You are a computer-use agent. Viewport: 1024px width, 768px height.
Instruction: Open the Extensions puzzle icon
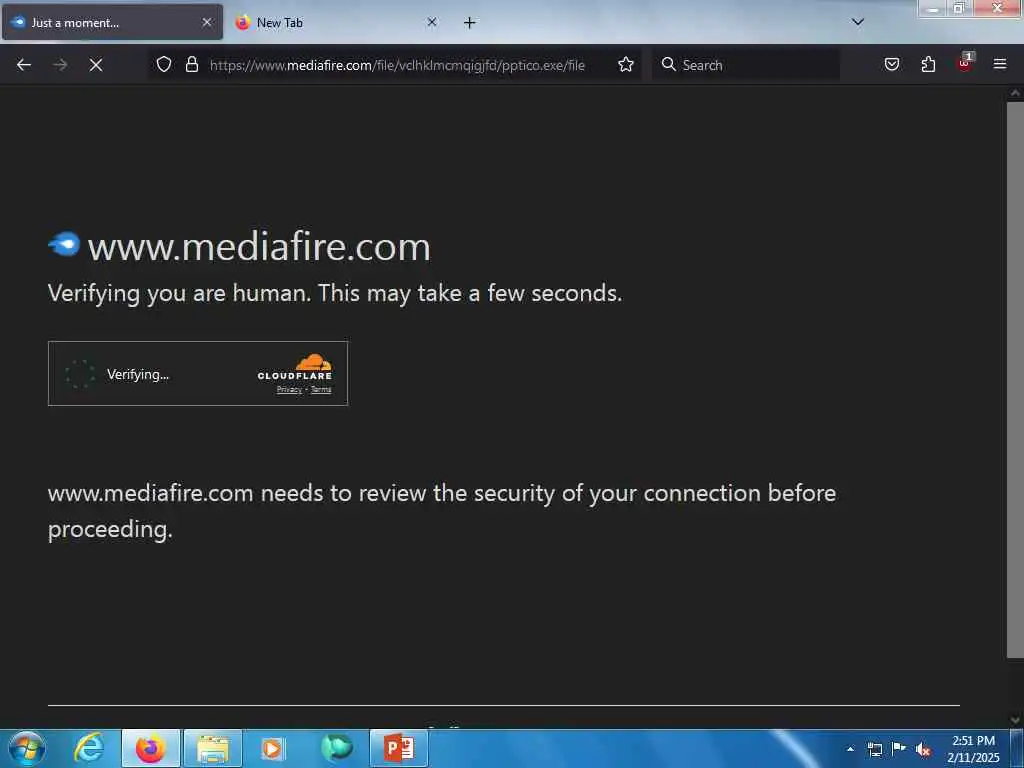pos(928,64)
